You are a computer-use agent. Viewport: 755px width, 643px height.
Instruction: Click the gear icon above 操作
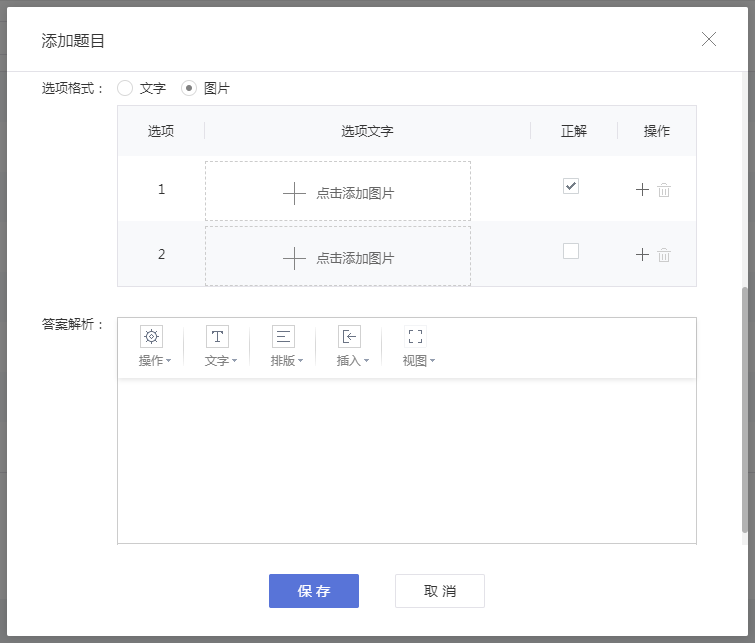pos(151,337)
